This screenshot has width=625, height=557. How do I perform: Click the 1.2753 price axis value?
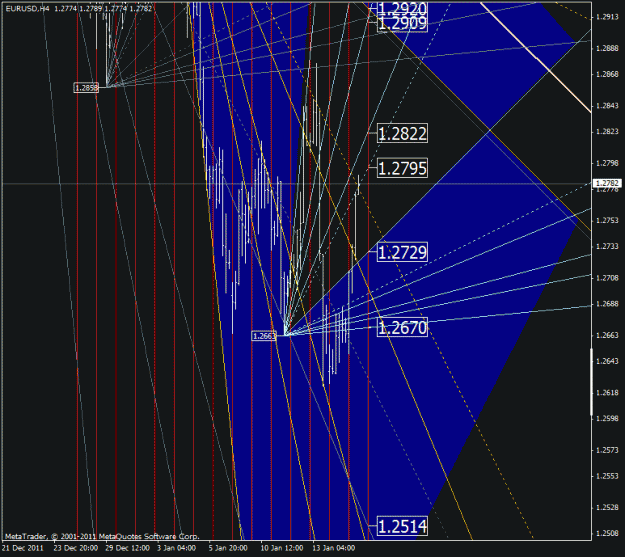point(607,220)
